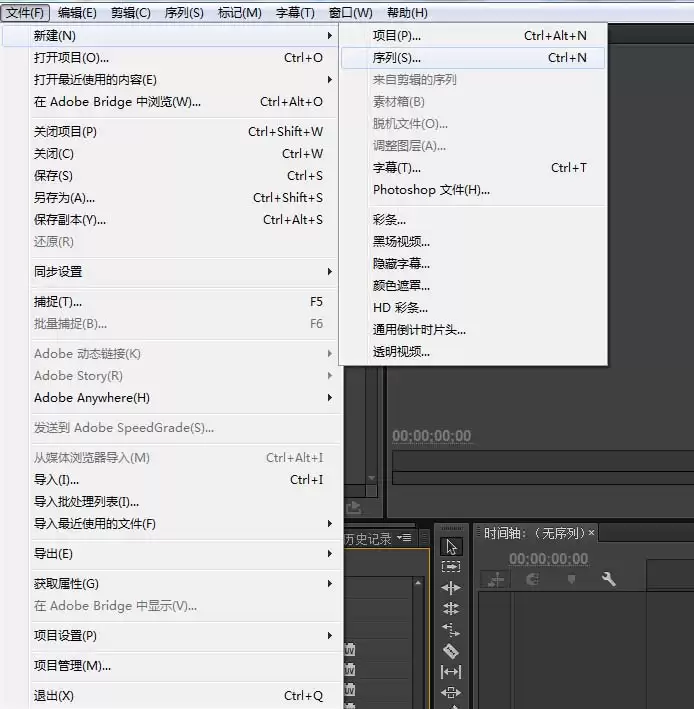Click the add marker icon in timeline
The image size is (694, 709).
click(571, 579)
